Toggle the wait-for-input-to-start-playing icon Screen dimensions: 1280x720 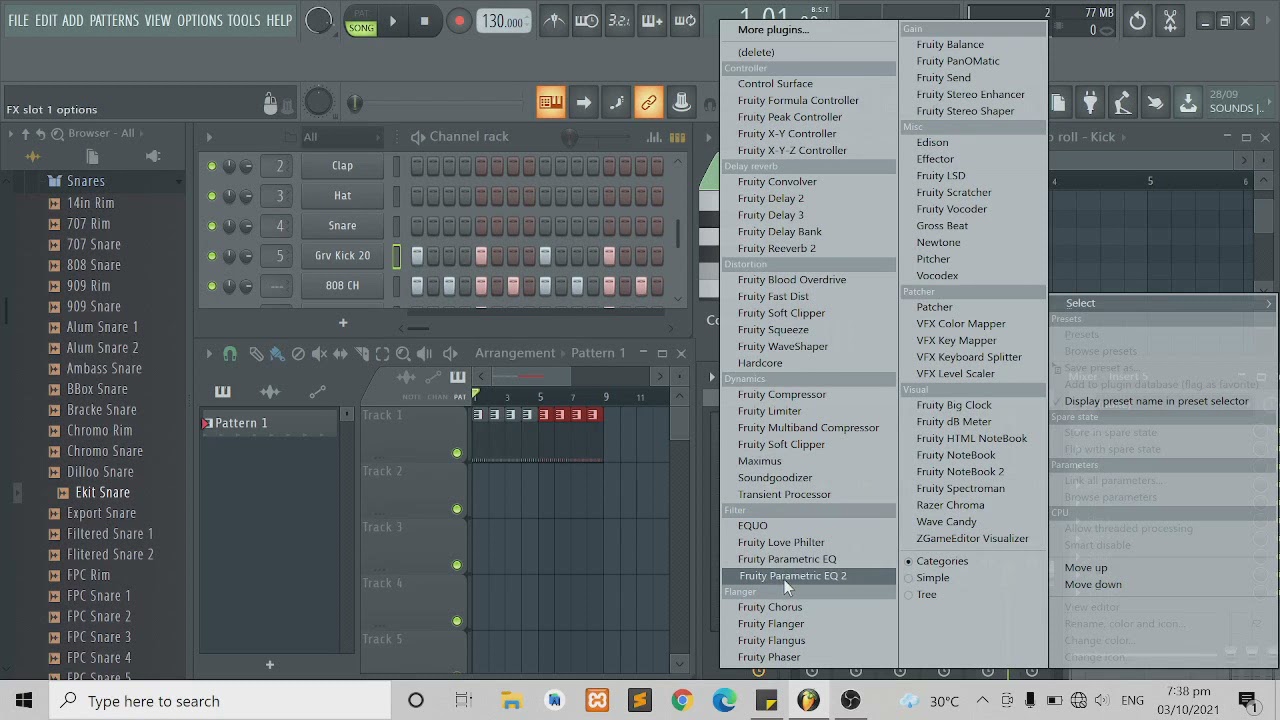click(587, 21)
